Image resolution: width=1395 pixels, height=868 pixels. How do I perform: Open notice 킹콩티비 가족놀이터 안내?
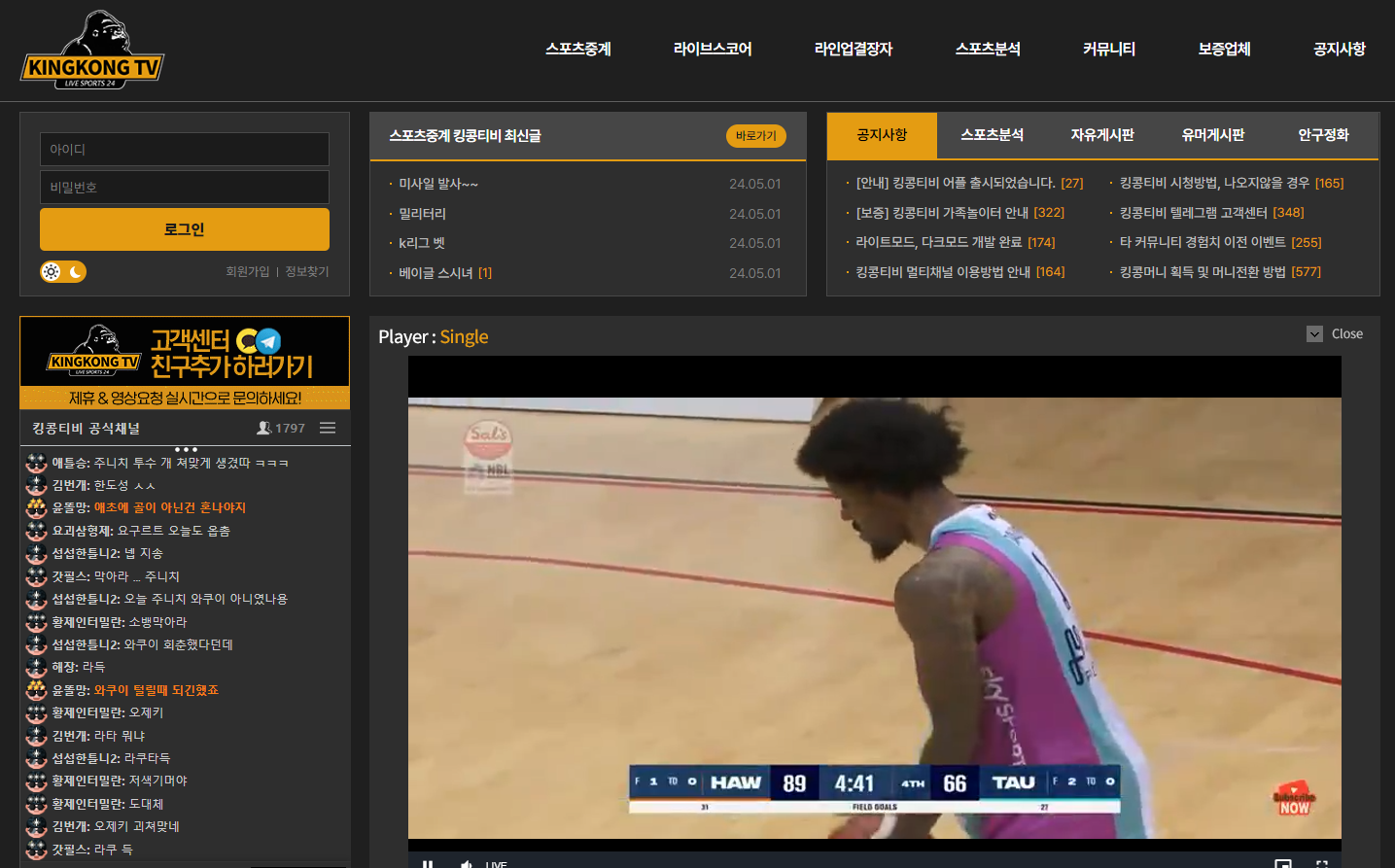(942, 212)
